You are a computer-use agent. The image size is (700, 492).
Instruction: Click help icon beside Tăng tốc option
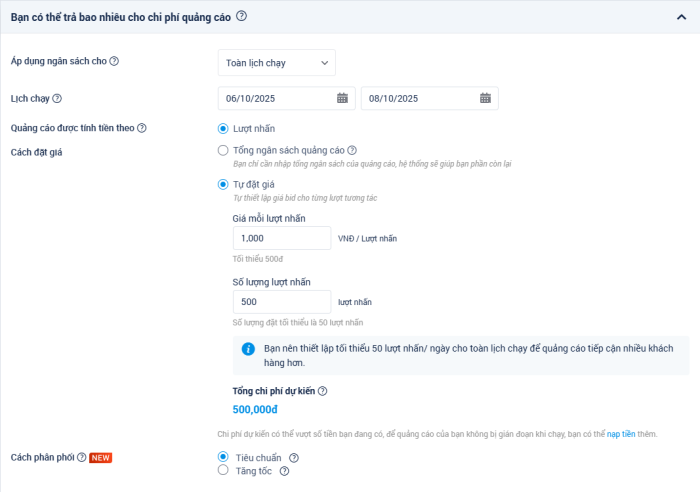285,471
